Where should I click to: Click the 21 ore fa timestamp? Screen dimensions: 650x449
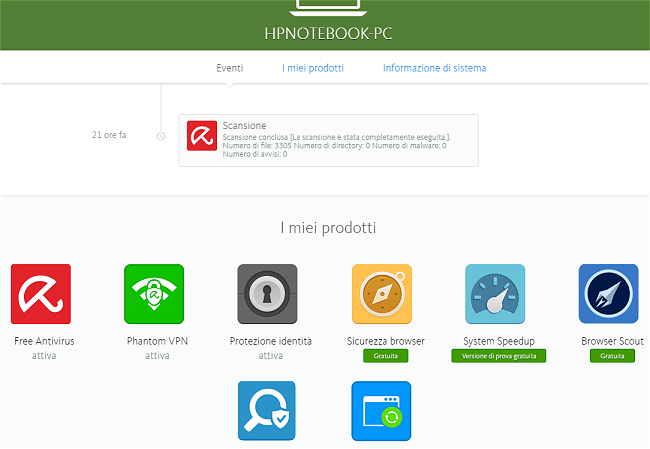point(109,135)
